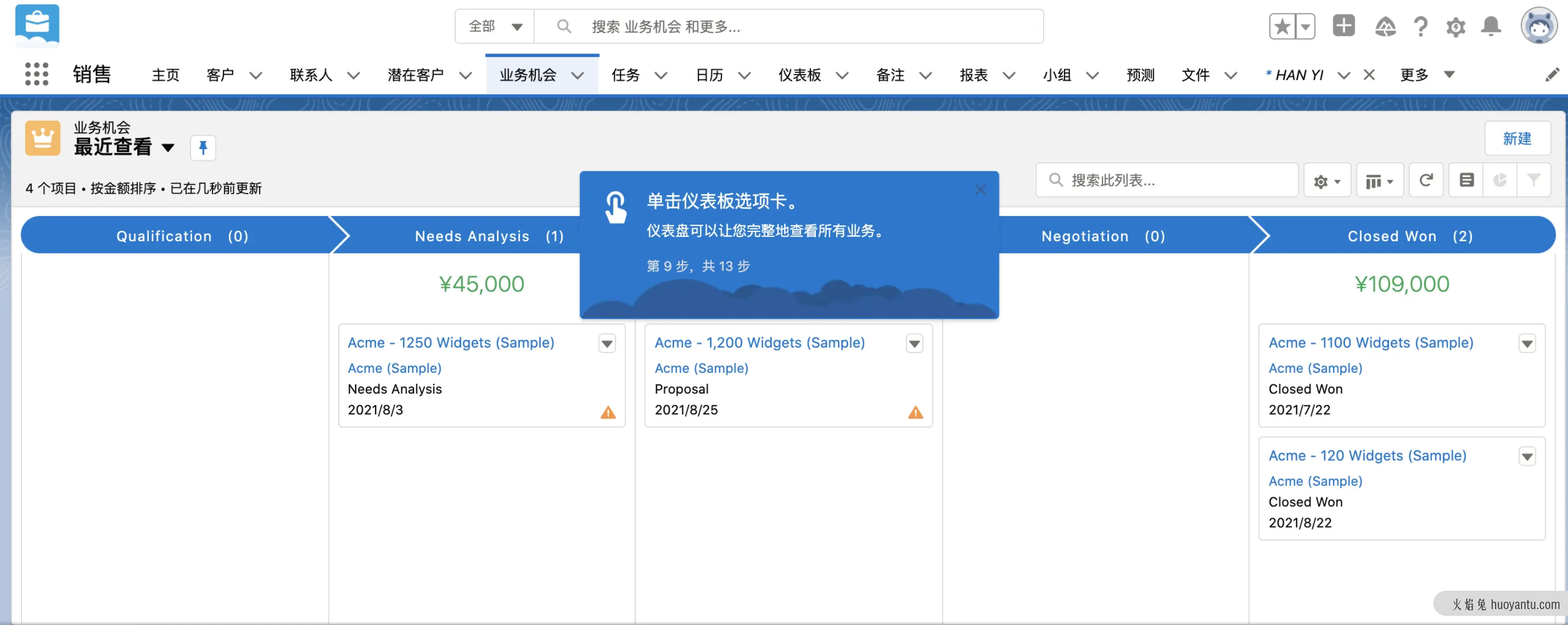Open global actions plus icon

point(1344,26)
